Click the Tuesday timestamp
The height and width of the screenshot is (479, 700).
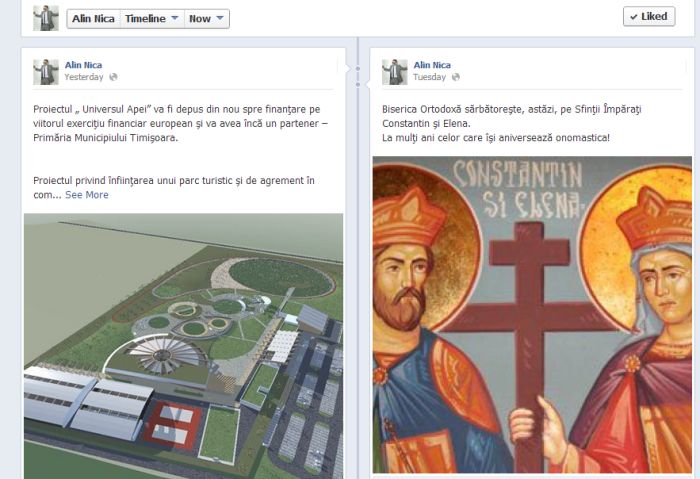[x=429, y=77]
